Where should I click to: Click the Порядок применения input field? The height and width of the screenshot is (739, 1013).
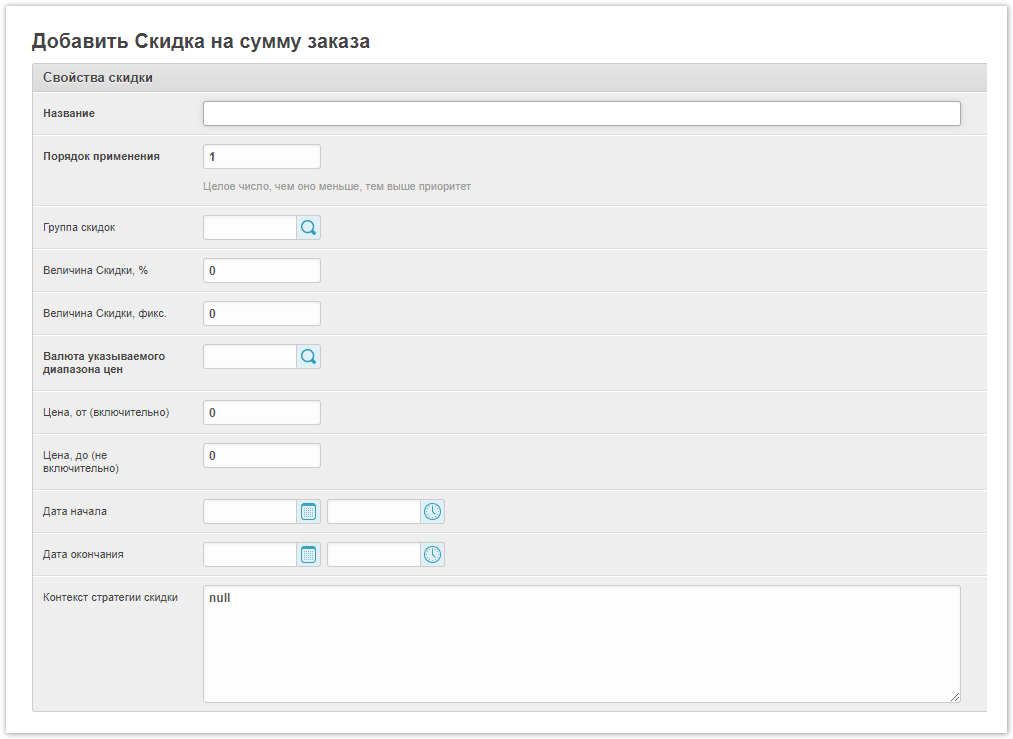[x=261, y=157]
